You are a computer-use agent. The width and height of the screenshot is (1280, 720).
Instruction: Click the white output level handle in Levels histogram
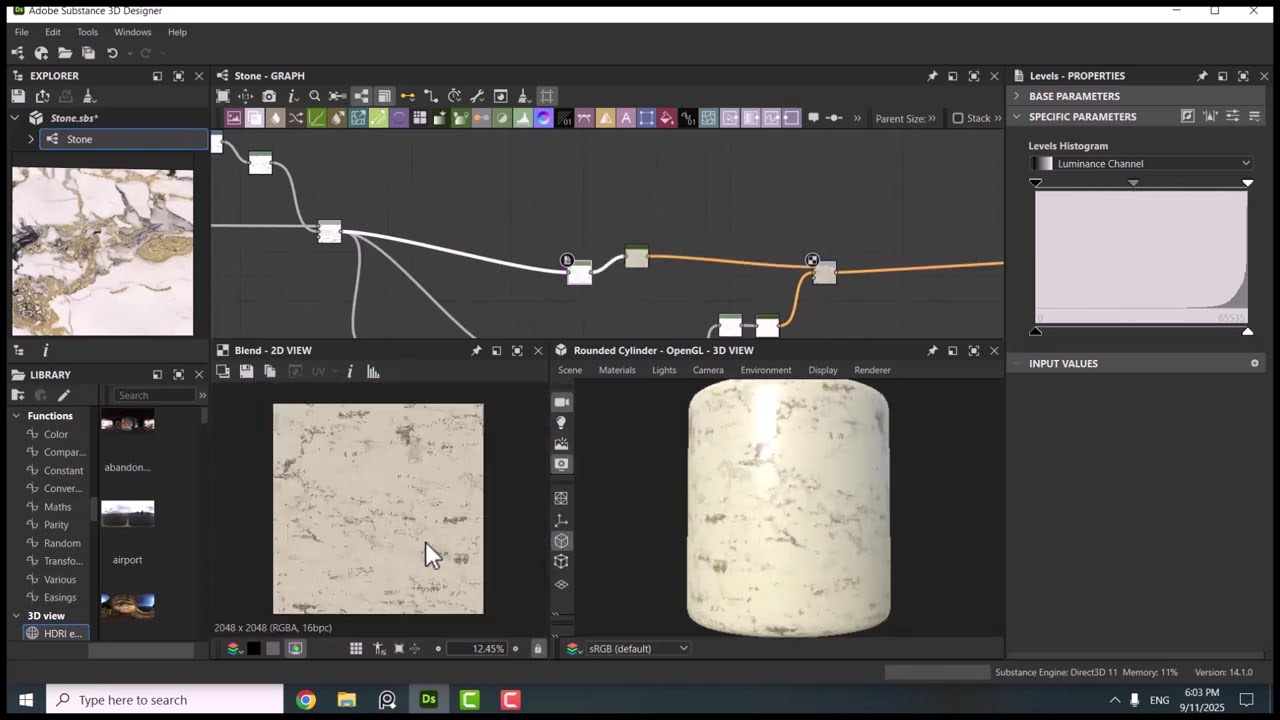[1247, 331]
